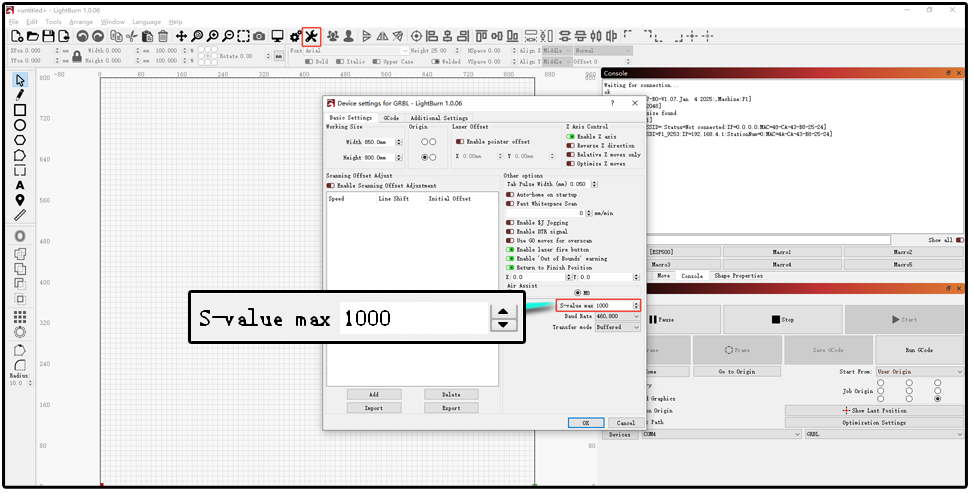Screen dimensions: 972x493
Task: Switch to the Shape Properties tab
Action: 738,276
